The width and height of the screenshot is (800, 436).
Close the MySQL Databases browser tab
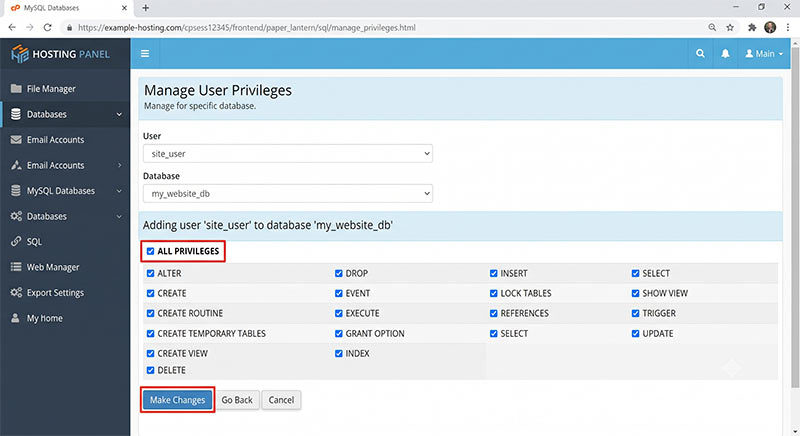click(124, 8)
